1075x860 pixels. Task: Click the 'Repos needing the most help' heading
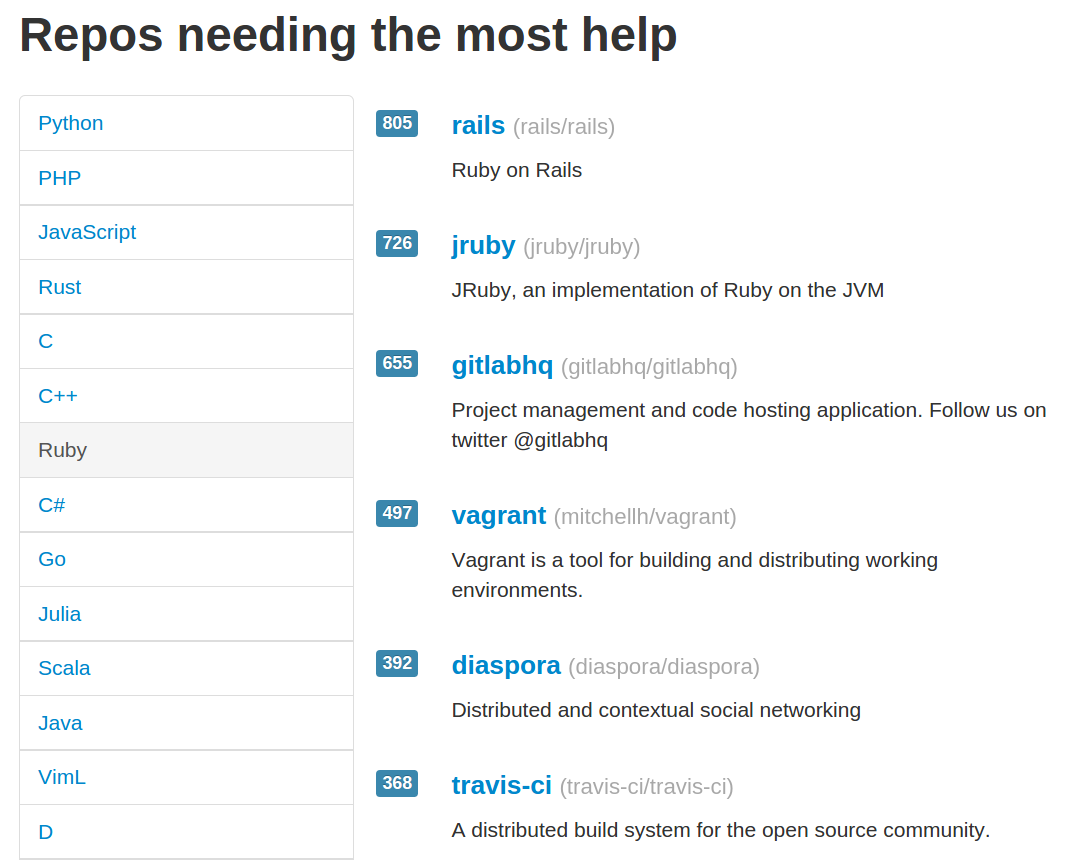[348, 36]
